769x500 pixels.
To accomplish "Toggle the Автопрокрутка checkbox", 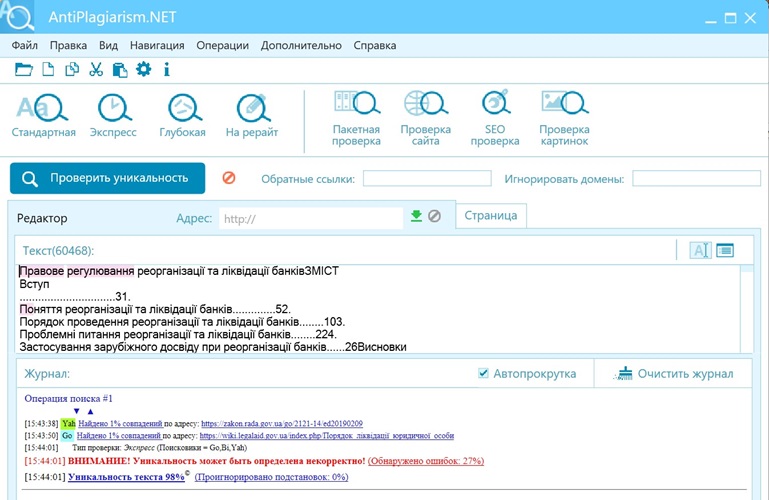I will click(x=483, y=374).
